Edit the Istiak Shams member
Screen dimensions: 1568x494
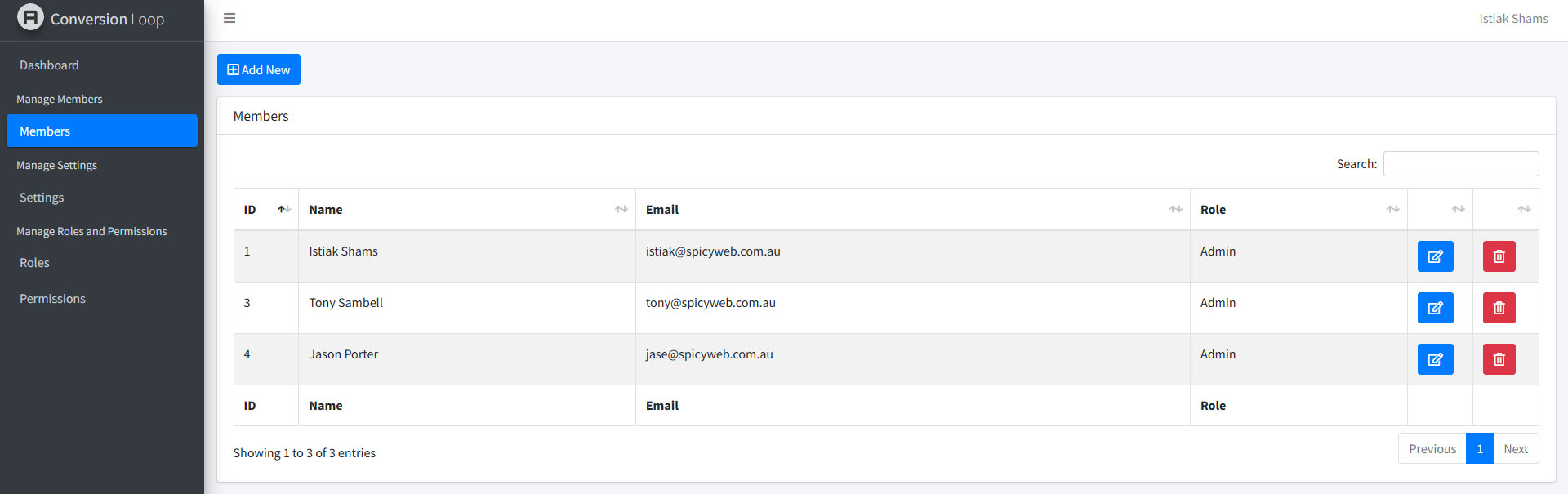[x=1435, y=256]
